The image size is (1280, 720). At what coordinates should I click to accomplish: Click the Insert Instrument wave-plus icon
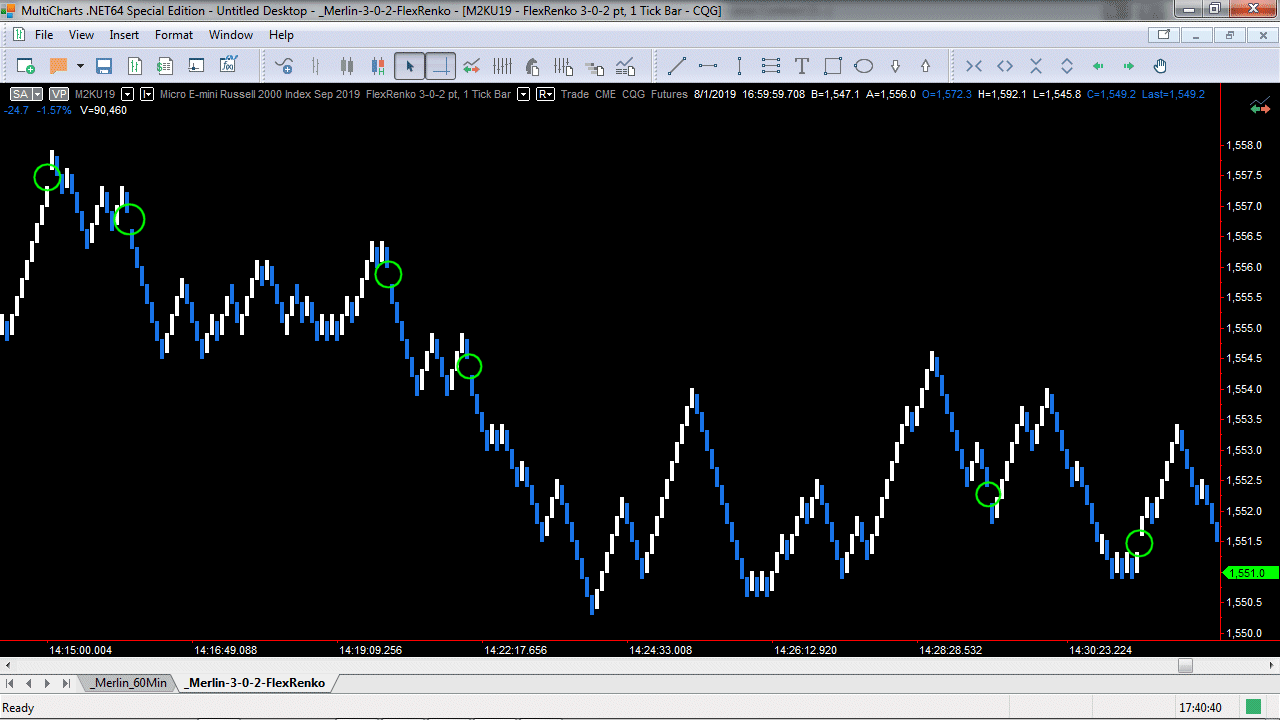point(284,66)
